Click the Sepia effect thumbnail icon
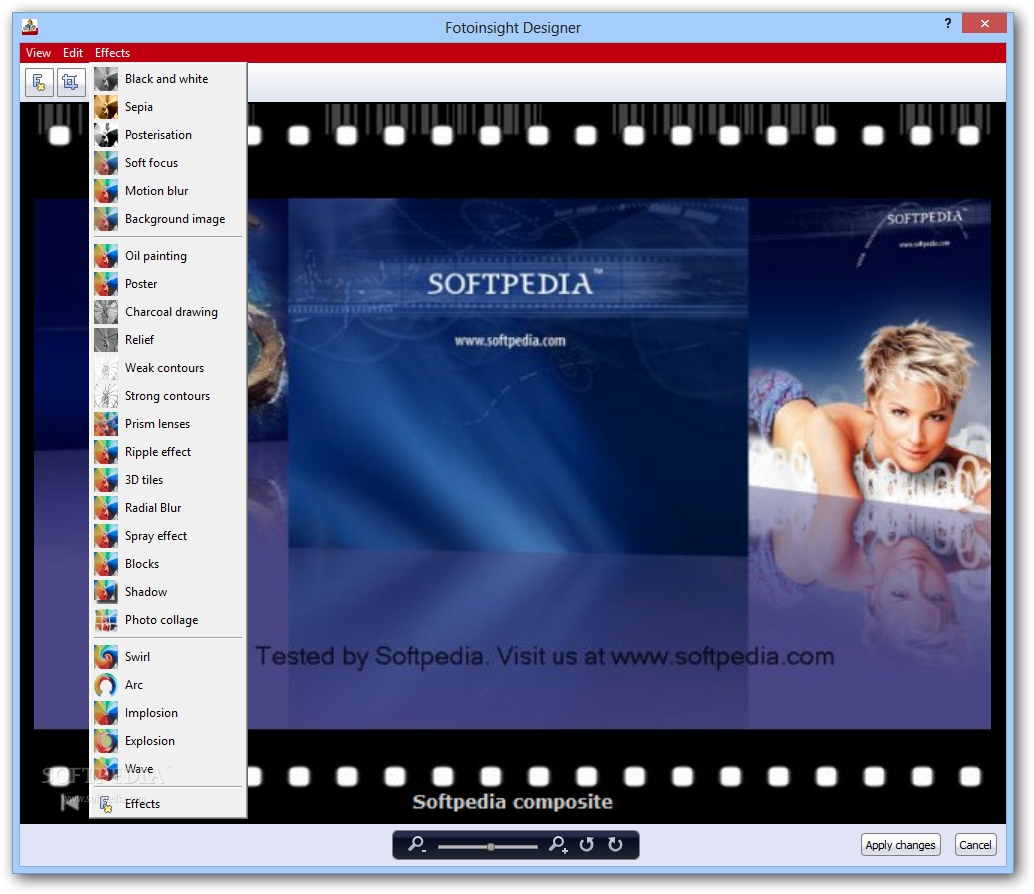 pyautogui.click(x=106, y=107)
